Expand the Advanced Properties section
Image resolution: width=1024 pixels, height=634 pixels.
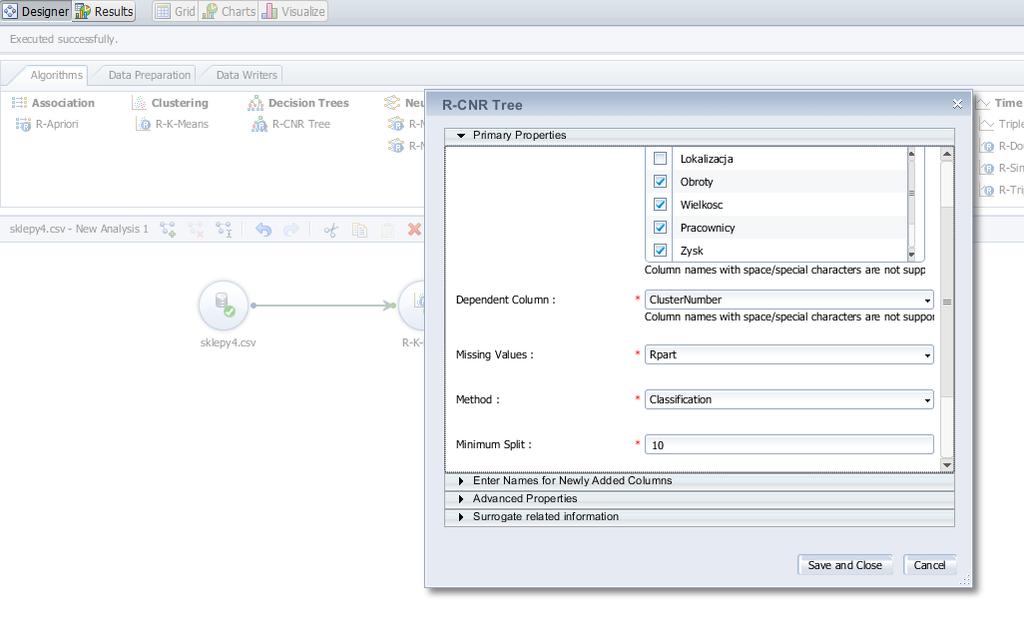coord(699,499)
